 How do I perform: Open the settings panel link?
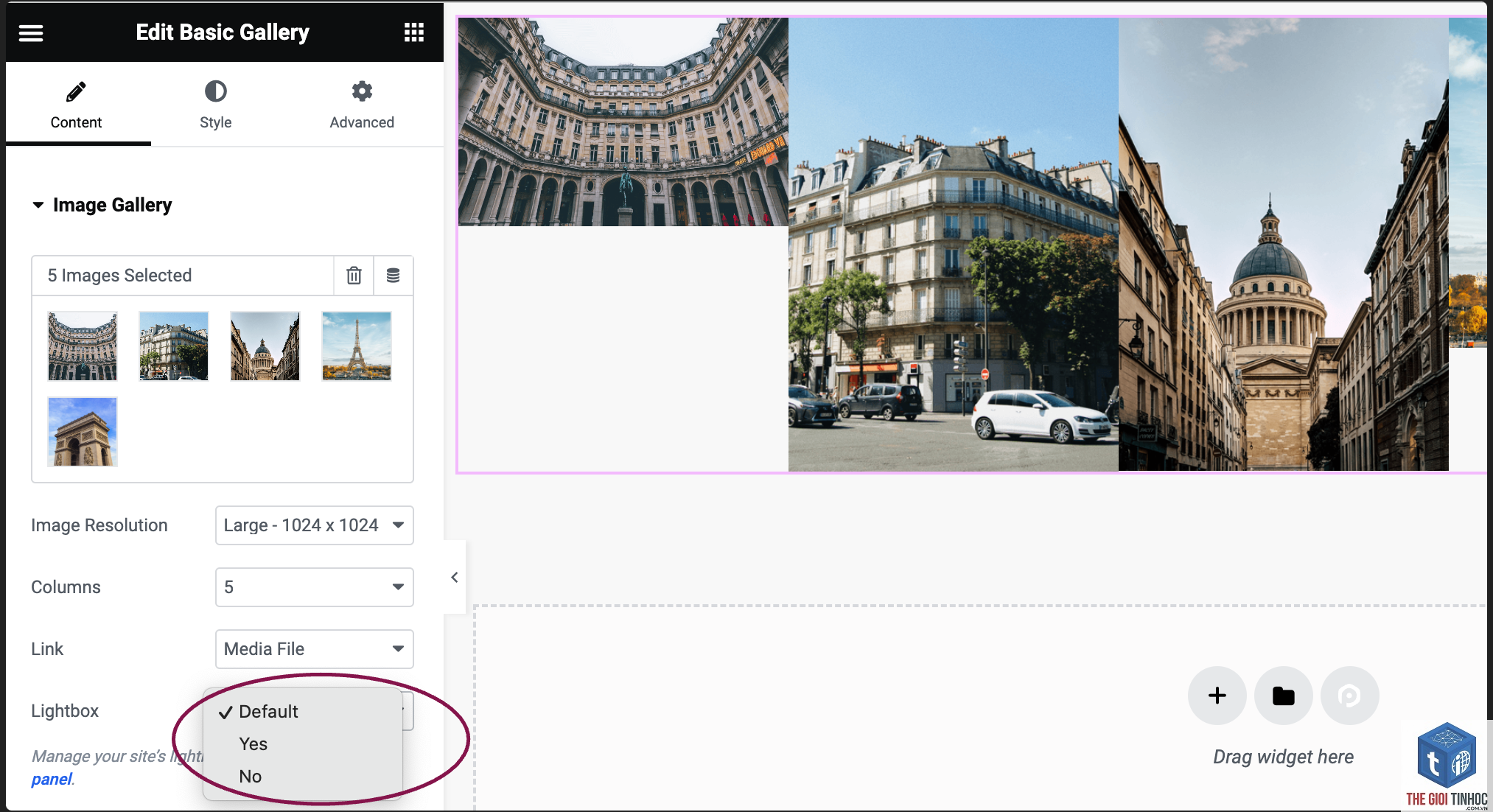[x=52, y=779]
